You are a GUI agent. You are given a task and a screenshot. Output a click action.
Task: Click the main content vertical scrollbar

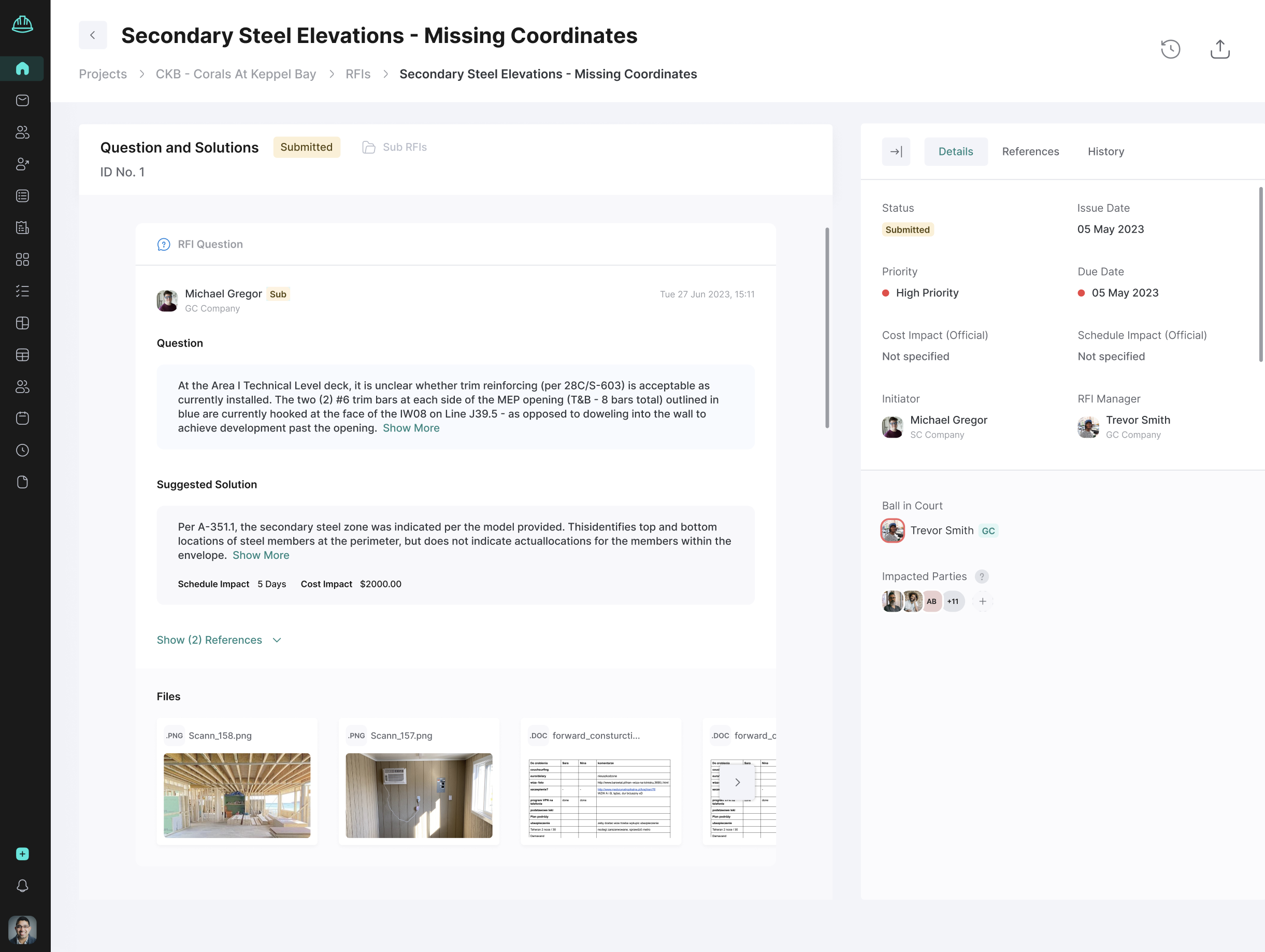pyautogui.click(x=826, y=327)
